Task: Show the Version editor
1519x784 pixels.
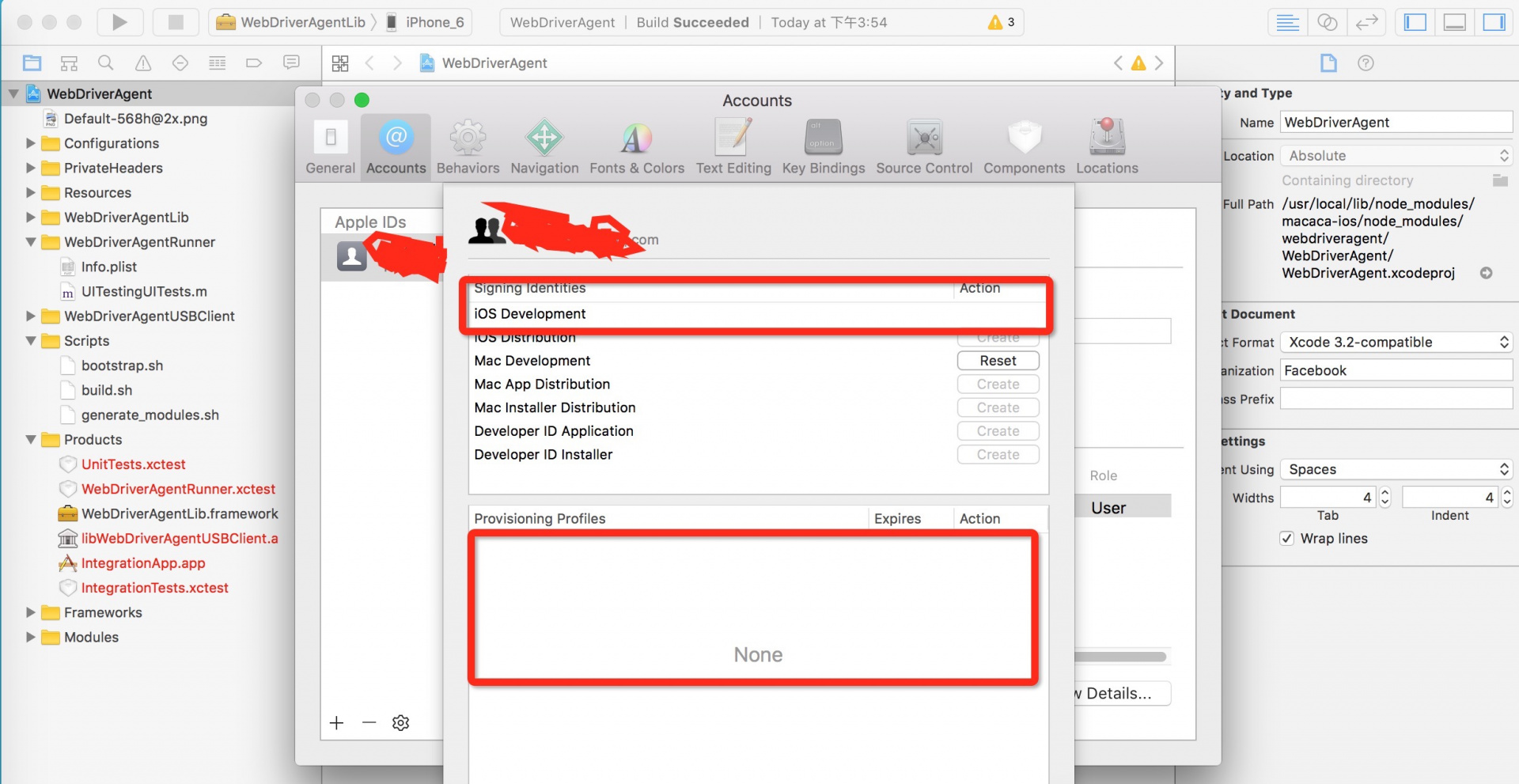Action: [1366, 22]
